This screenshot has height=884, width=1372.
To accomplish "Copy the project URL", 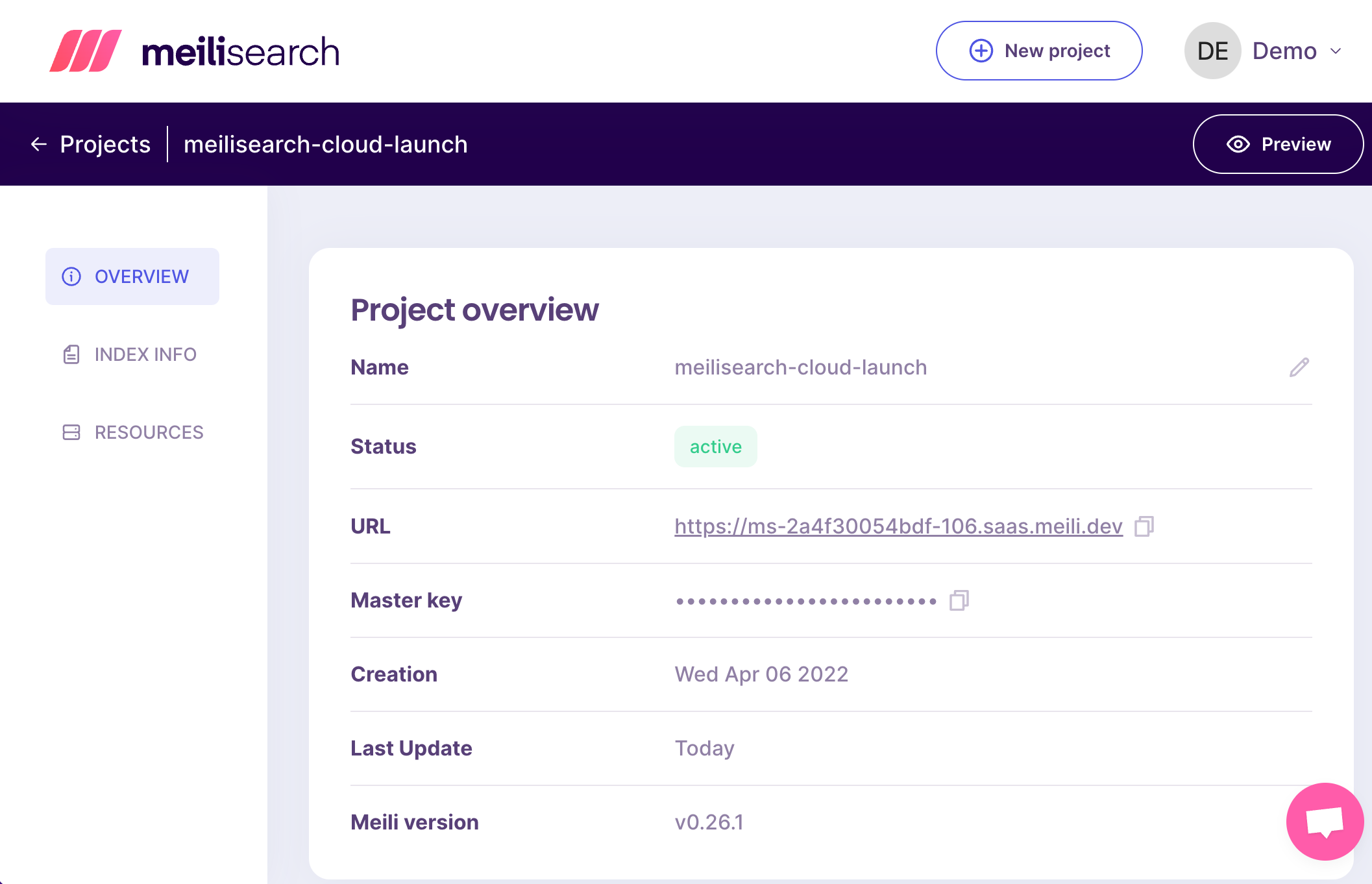I will [x=1144, y=526].
